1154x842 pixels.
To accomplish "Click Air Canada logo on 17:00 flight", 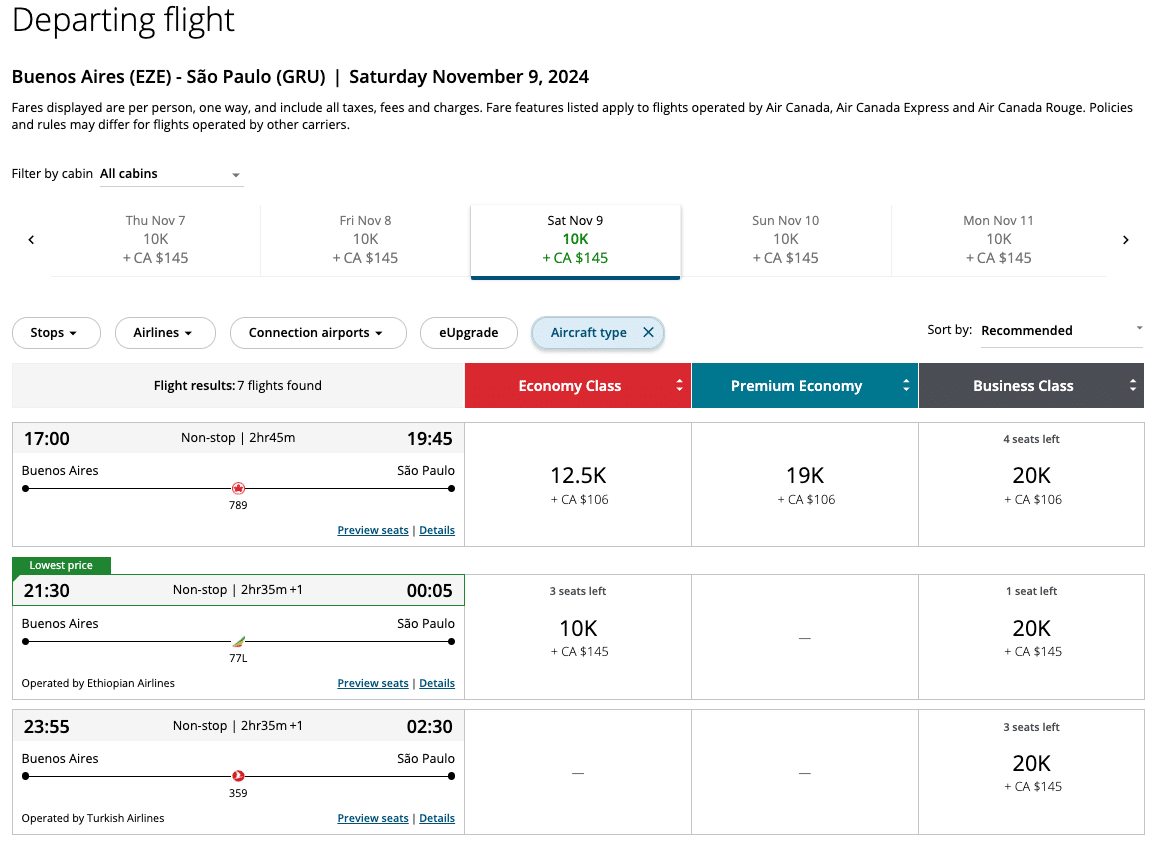I will pos(238,488).
